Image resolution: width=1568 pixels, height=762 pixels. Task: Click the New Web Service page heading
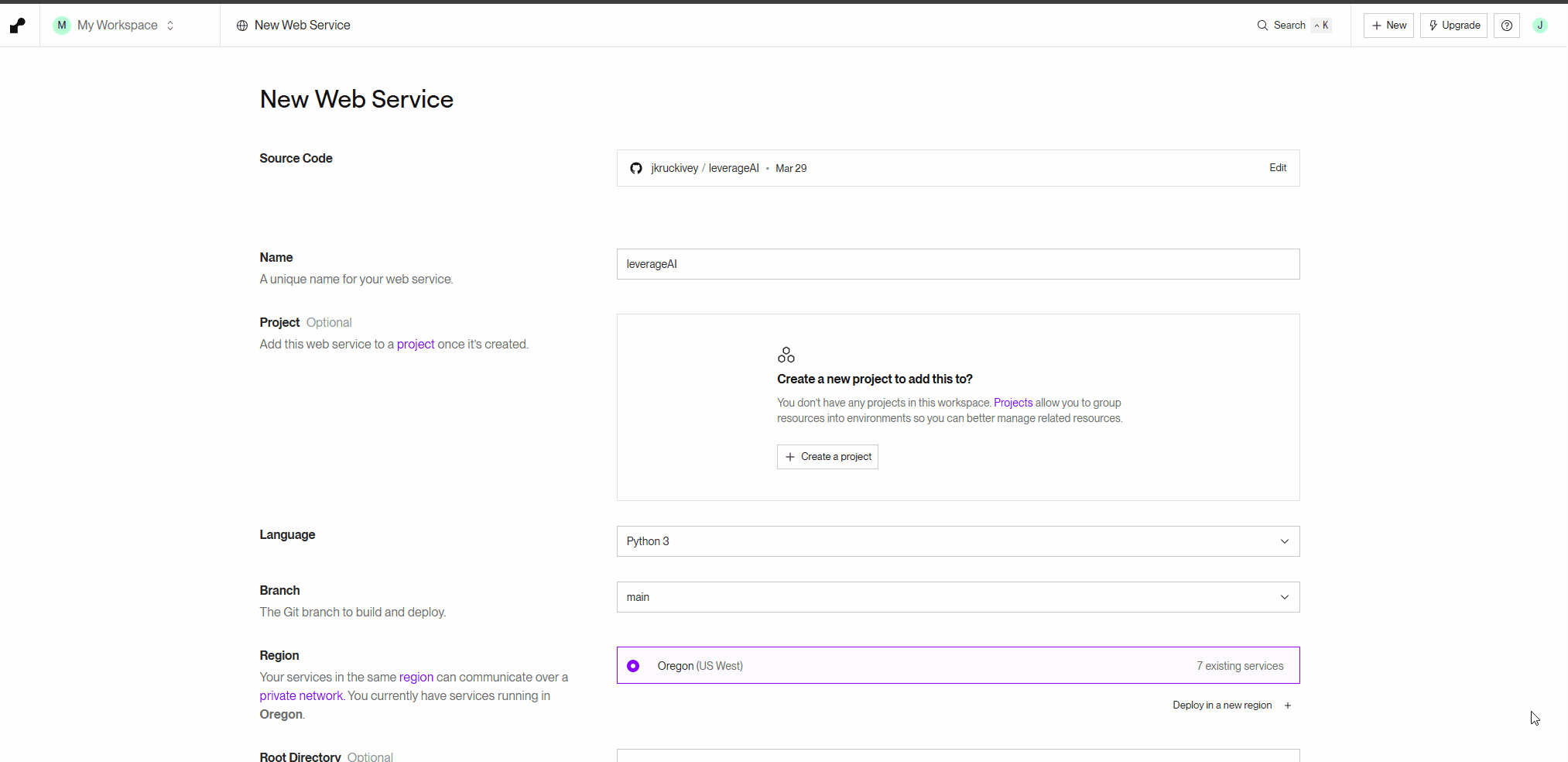(357, 99)
